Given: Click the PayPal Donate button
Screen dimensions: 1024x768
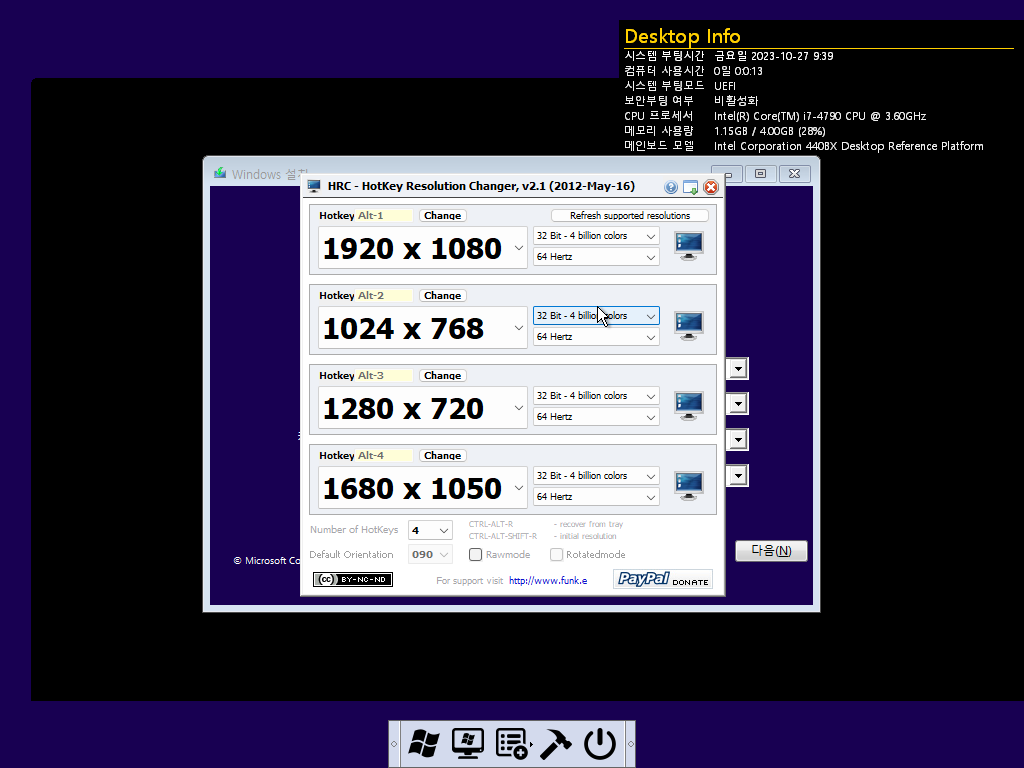Looking at the screenshot, I should tap(662, 579).
